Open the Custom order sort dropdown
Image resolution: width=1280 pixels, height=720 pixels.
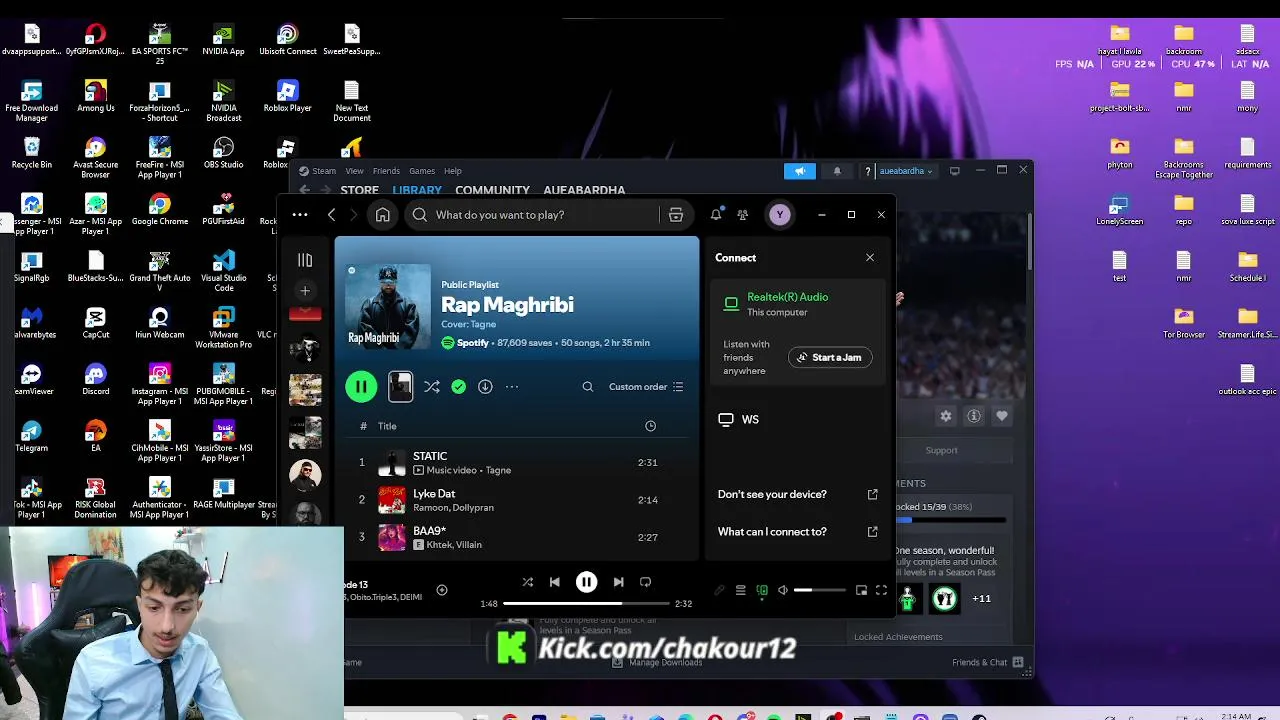(x=646, y=386)
